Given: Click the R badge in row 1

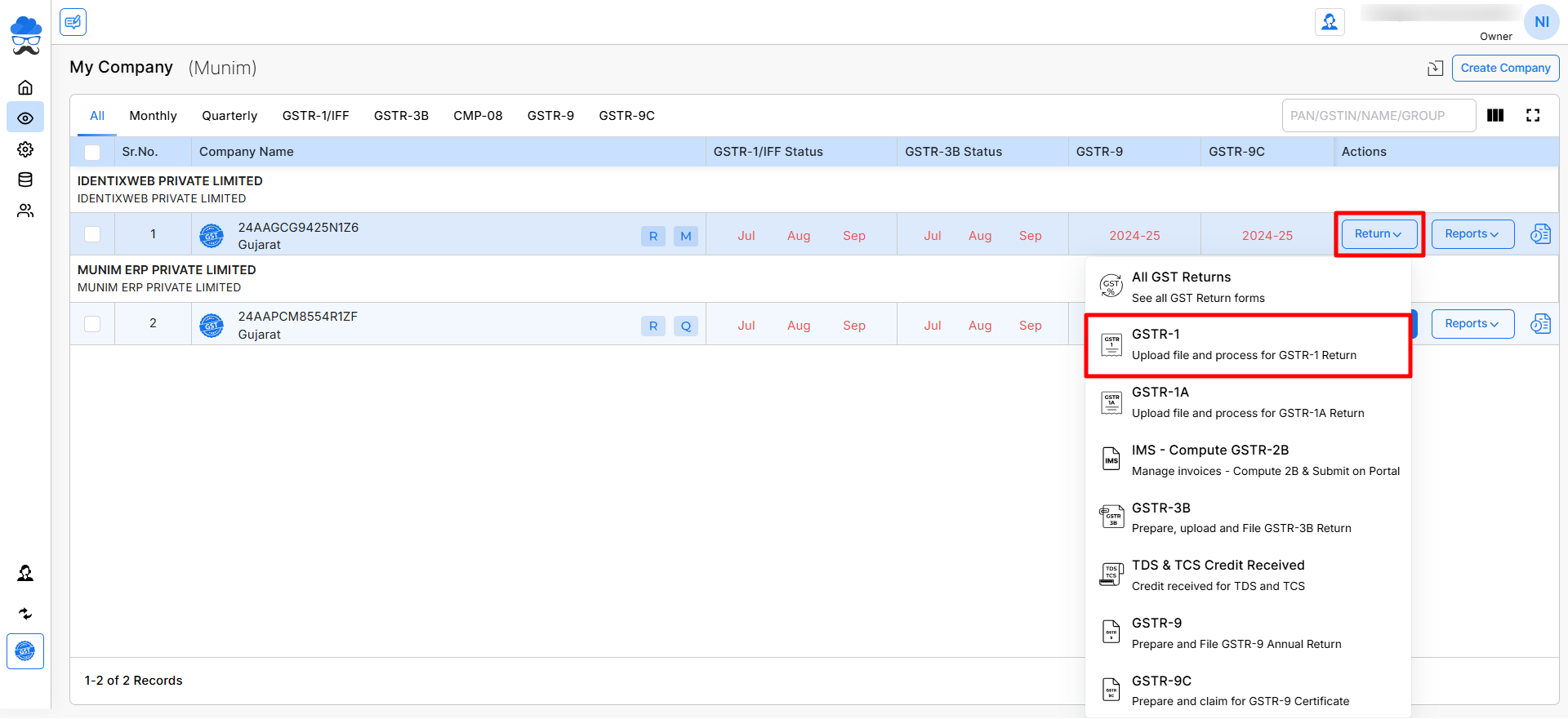Looking at the screenshot, I should (653, 236).
